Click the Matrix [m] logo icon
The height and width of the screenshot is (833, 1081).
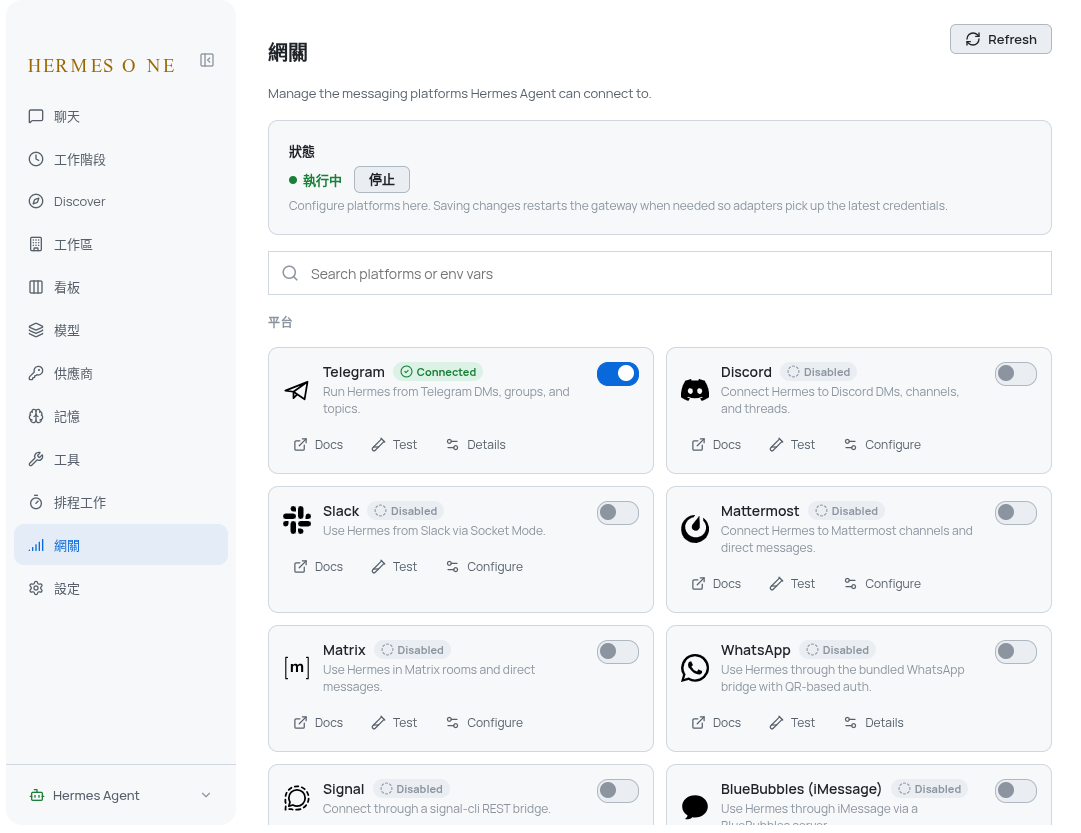pyautogui.click(x=296, y=668)
